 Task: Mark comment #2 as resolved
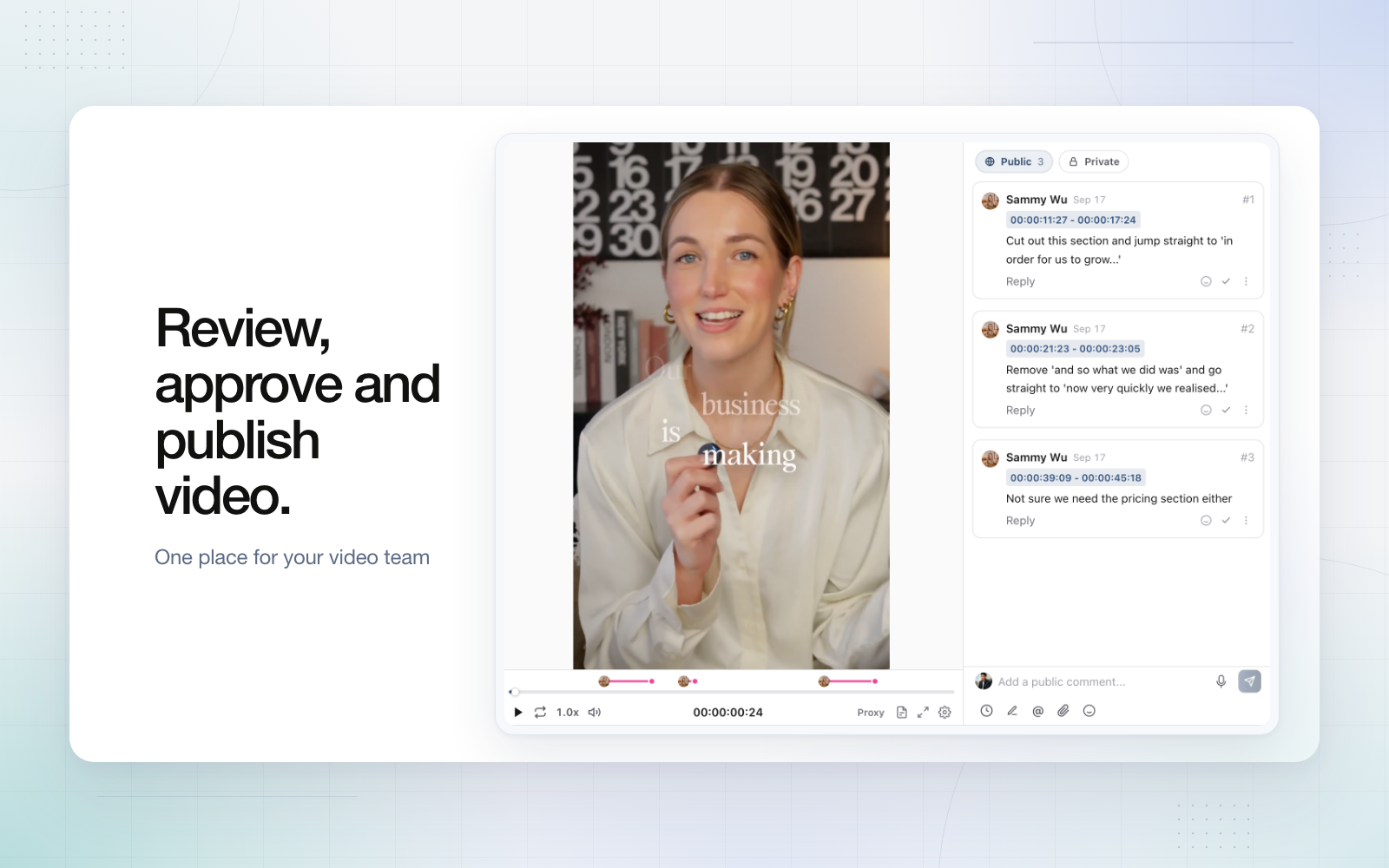(1226, 410)
